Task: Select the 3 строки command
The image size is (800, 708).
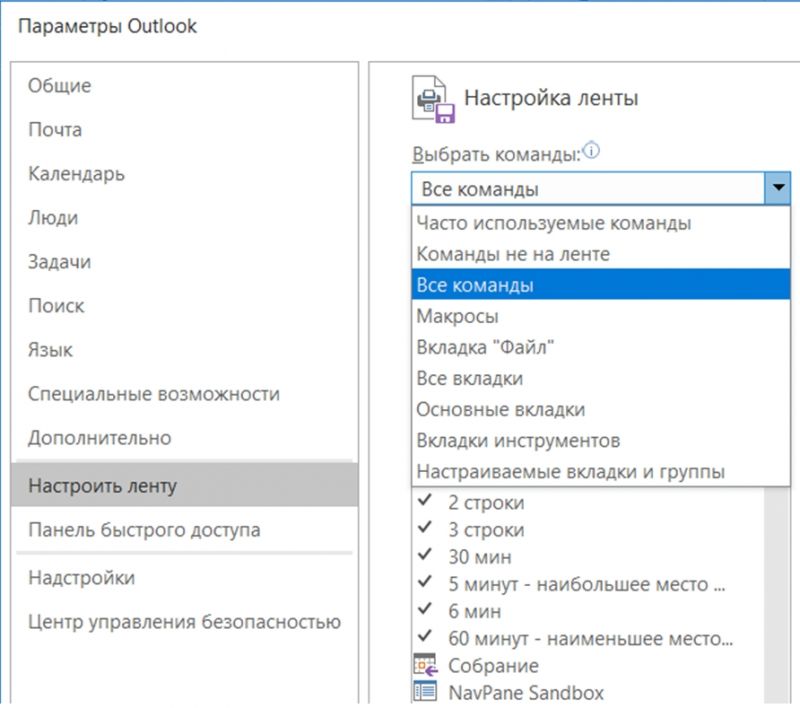Action: click(x=588, y=529)
